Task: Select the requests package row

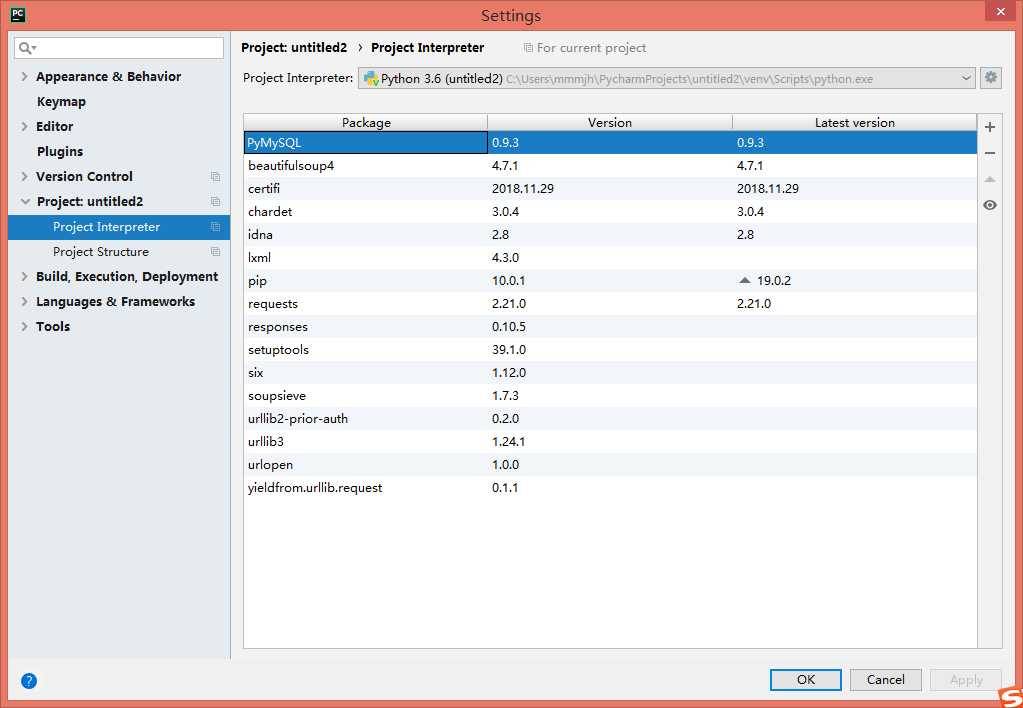Action: click(610, 303)
